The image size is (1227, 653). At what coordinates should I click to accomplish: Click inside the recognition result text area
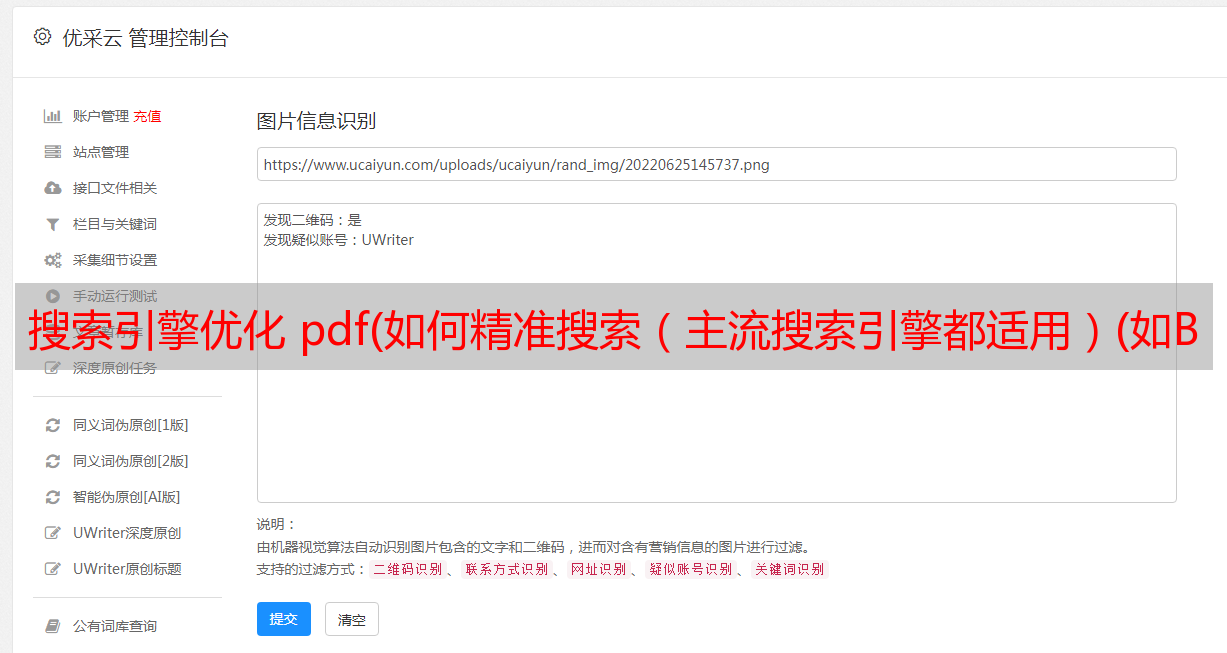tap(716, 352)
